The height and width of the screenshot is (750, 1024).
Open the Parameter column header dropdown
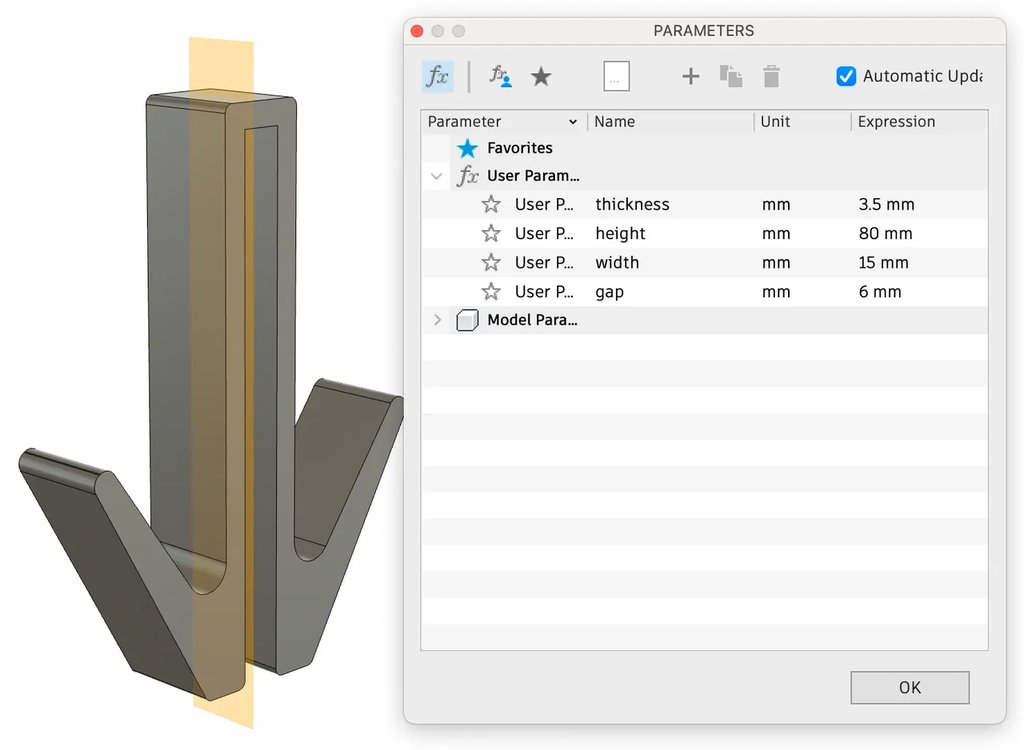[573, 122]
